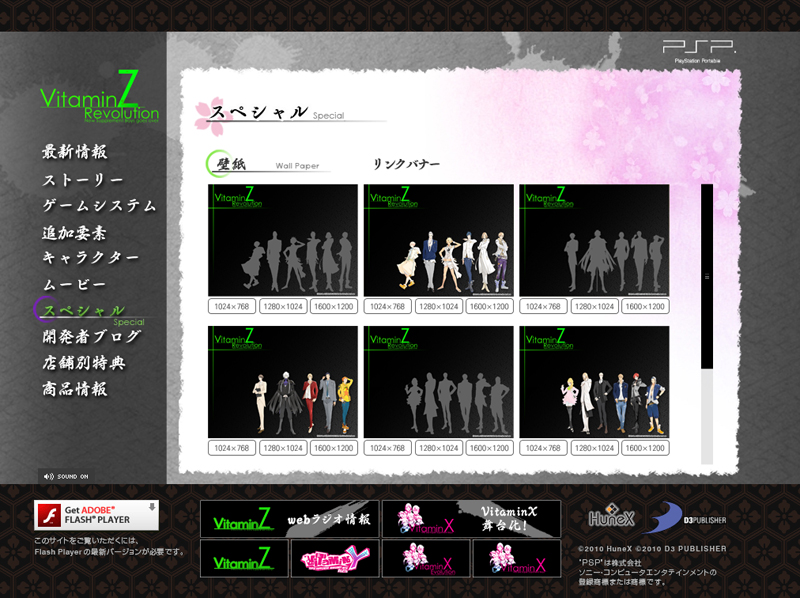The height and width of the screenshot is (598, 800).
Task: Open the colored wallpaper with black-caped character
Action: (x=283, y=382)
